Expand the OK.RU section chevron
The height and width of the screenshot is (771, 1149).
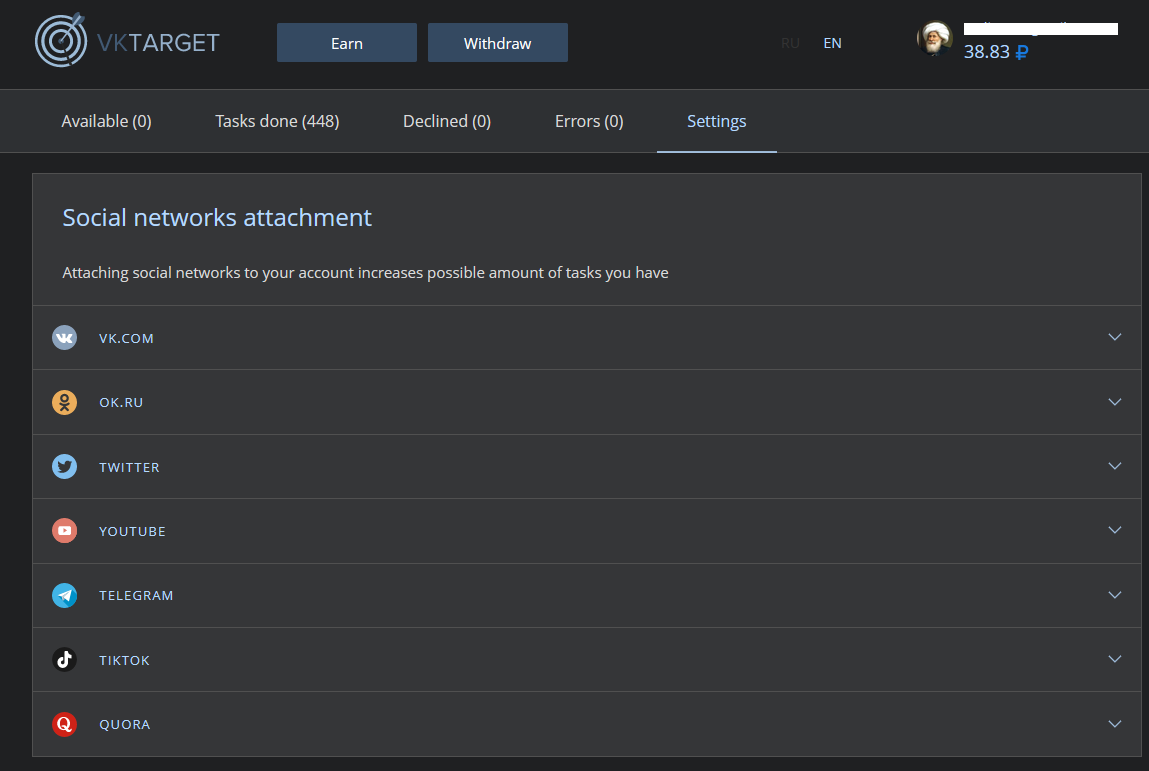1115,402
